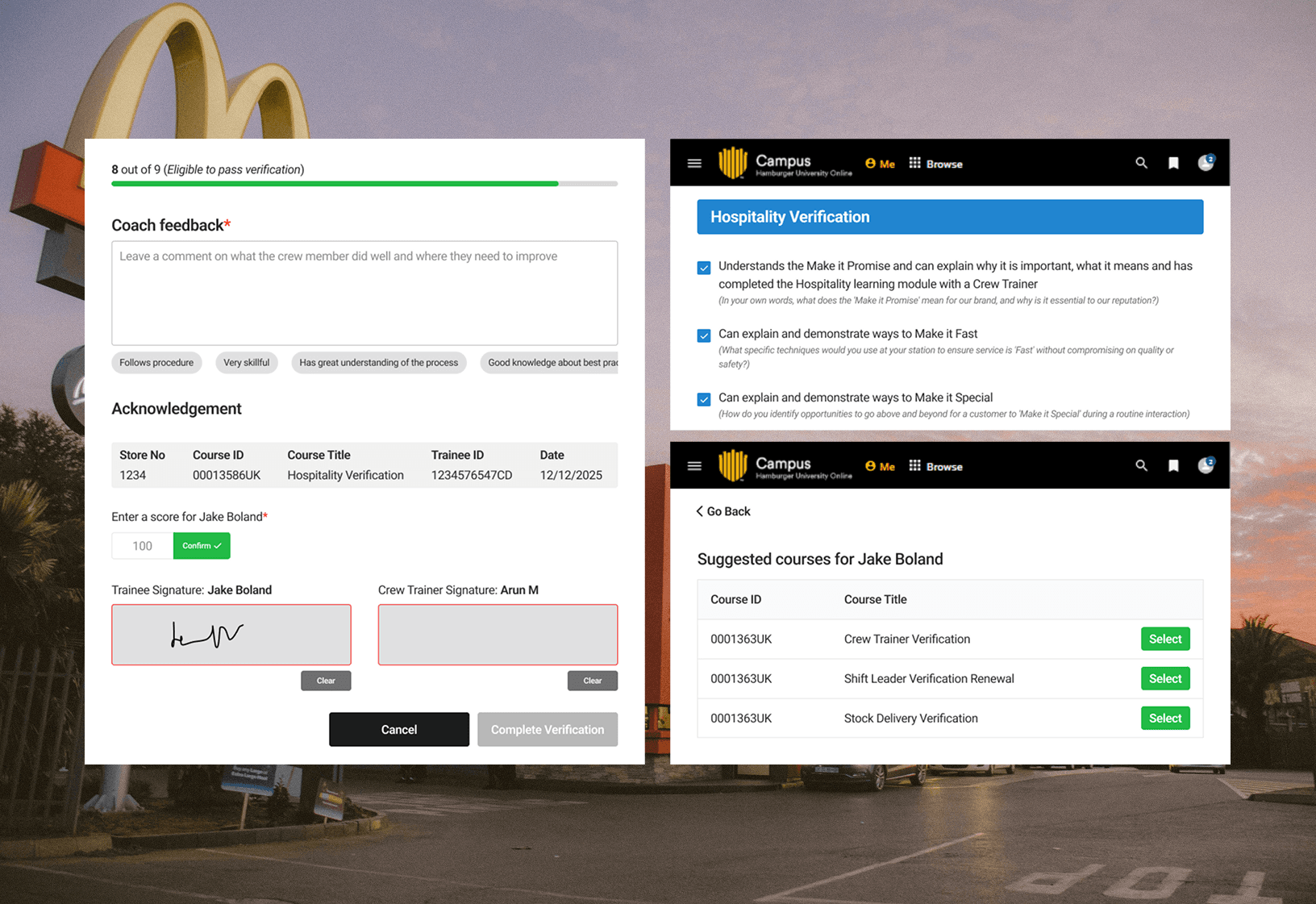Uncheck the Make it Promise checkbox
Image resolution: width=1316 pixels, height=904 pixels.
point(704,268)
